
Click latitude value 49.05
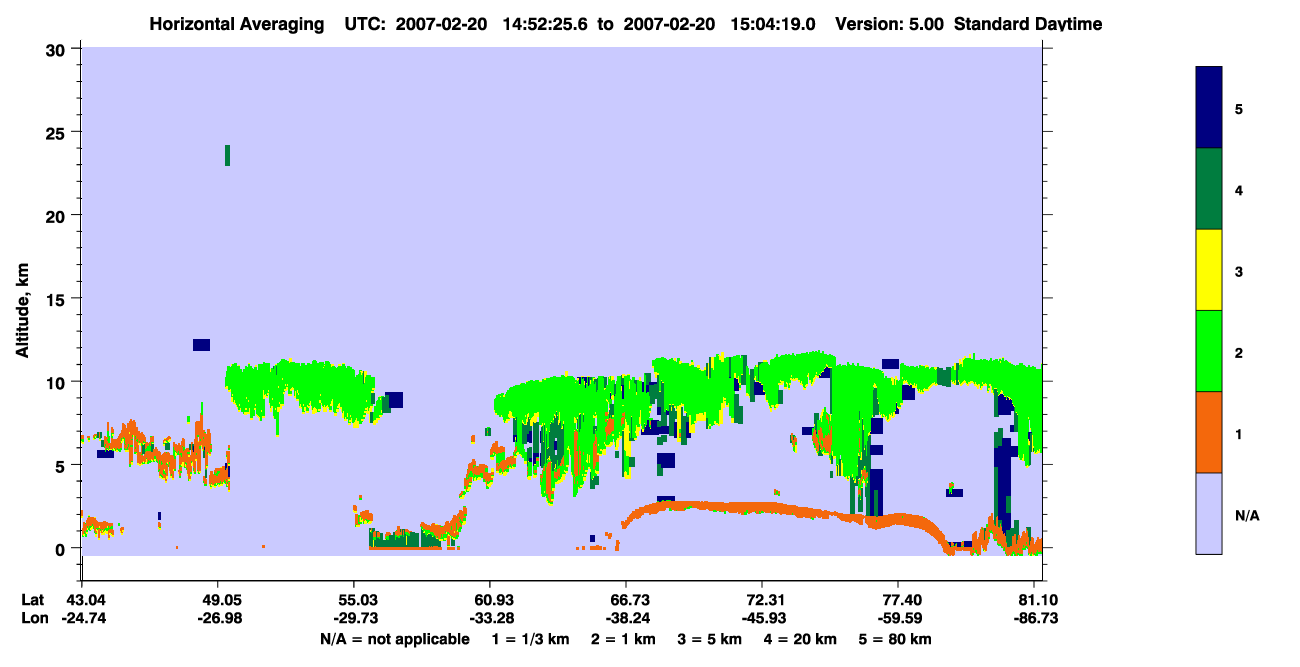pos(219,600)
